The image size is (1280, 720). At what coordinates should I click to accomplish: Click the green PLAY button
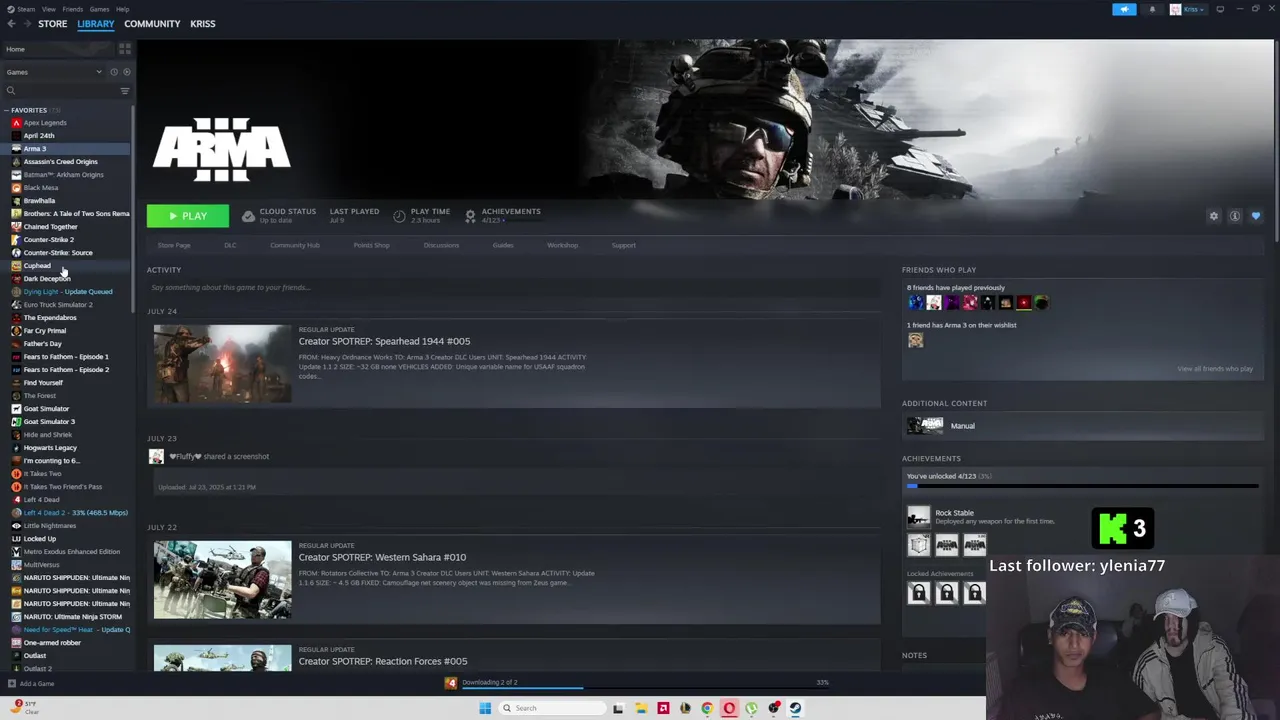[x=187, y=216]
